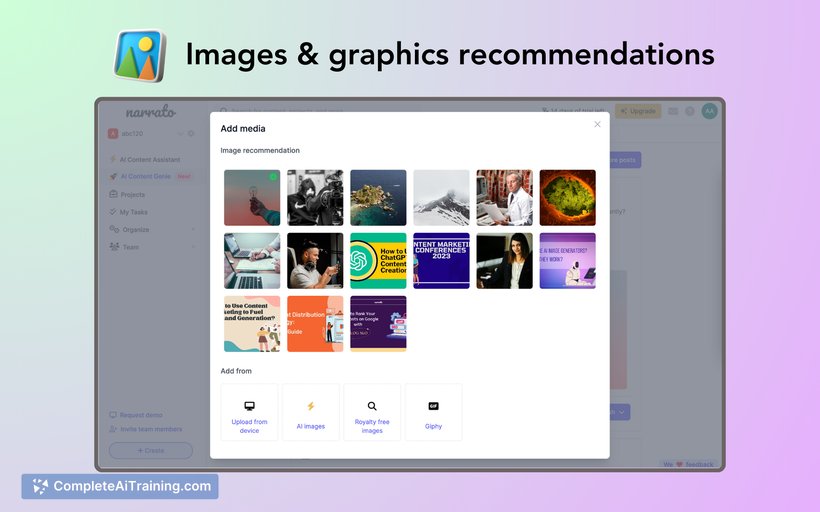The image size is (820, 512).
Task: Select the man in white coat image
Action: (505, 198)
